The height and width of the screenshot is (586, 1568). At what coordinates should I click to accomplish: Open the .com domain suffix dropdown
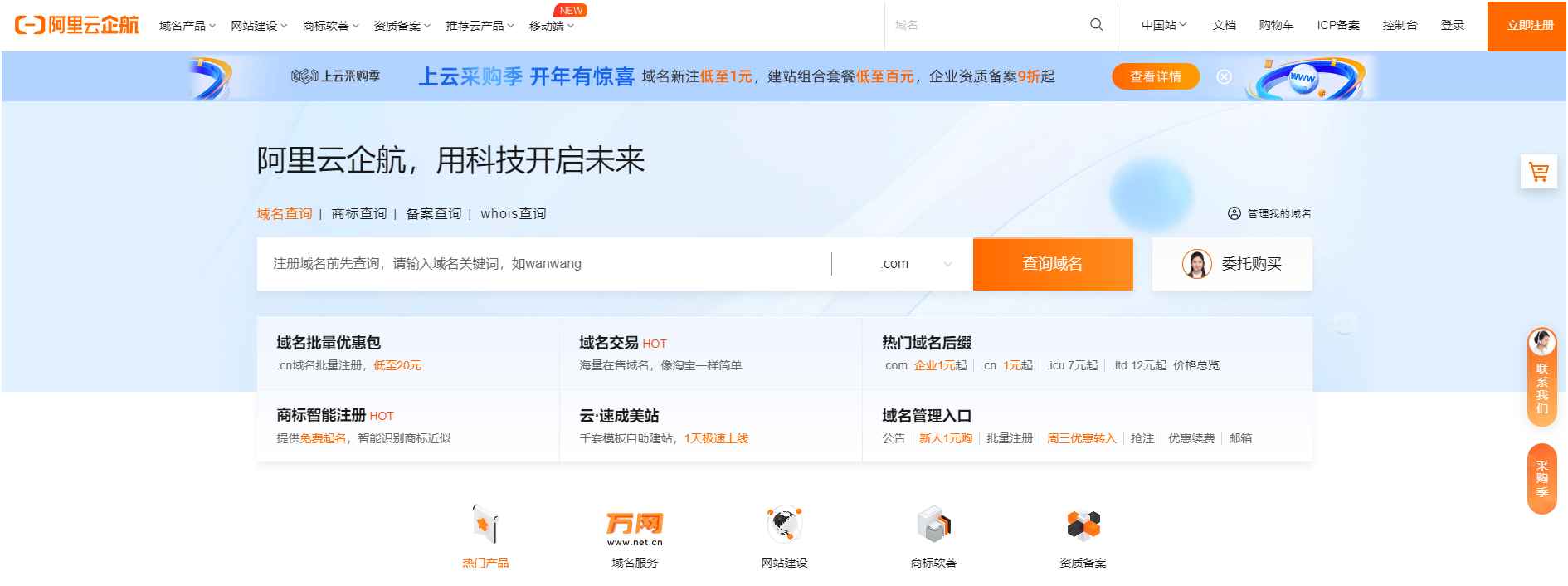[903, 264]
